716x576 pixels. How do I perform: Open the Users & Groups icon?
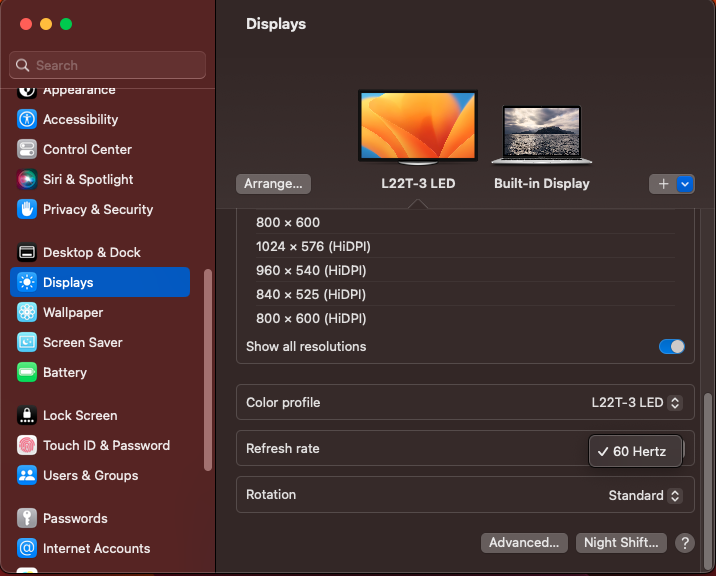27,476
